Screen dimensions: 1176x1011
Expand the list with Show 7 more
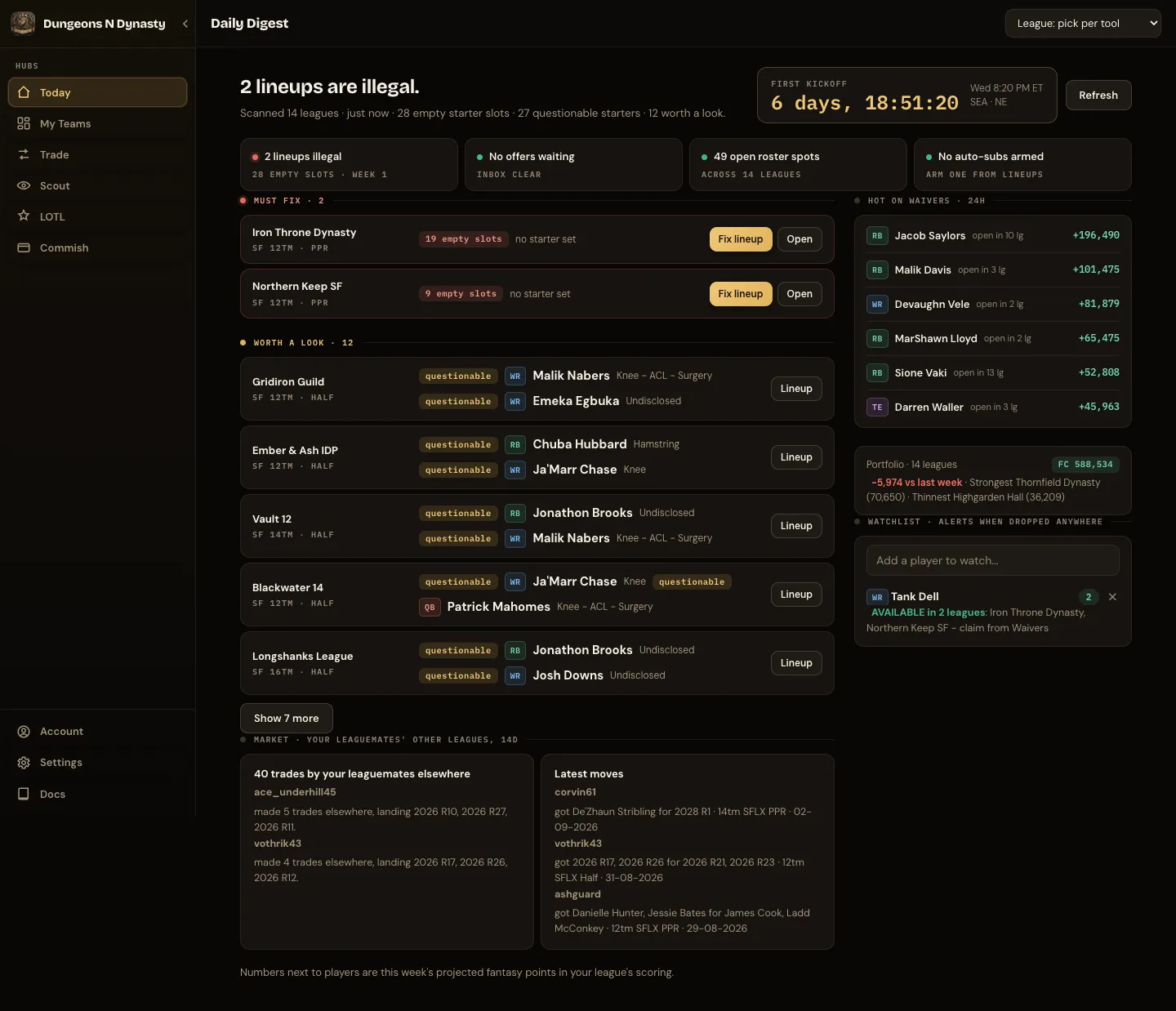pyautogui.click(x=287, y=719)
